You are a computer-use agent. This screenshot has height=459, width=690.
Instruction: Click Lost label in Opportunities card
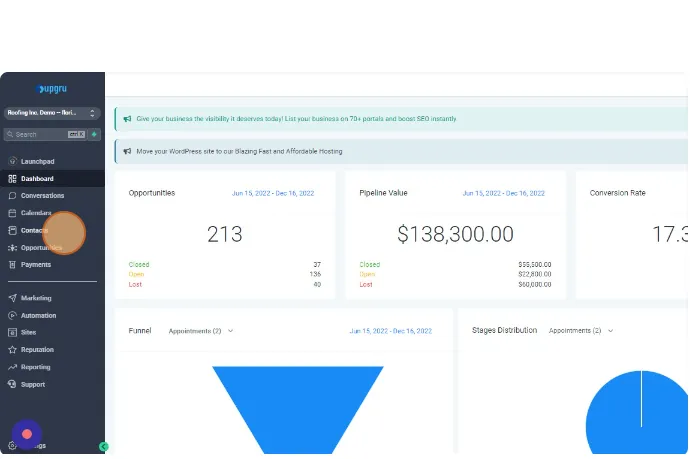[135, 284]
